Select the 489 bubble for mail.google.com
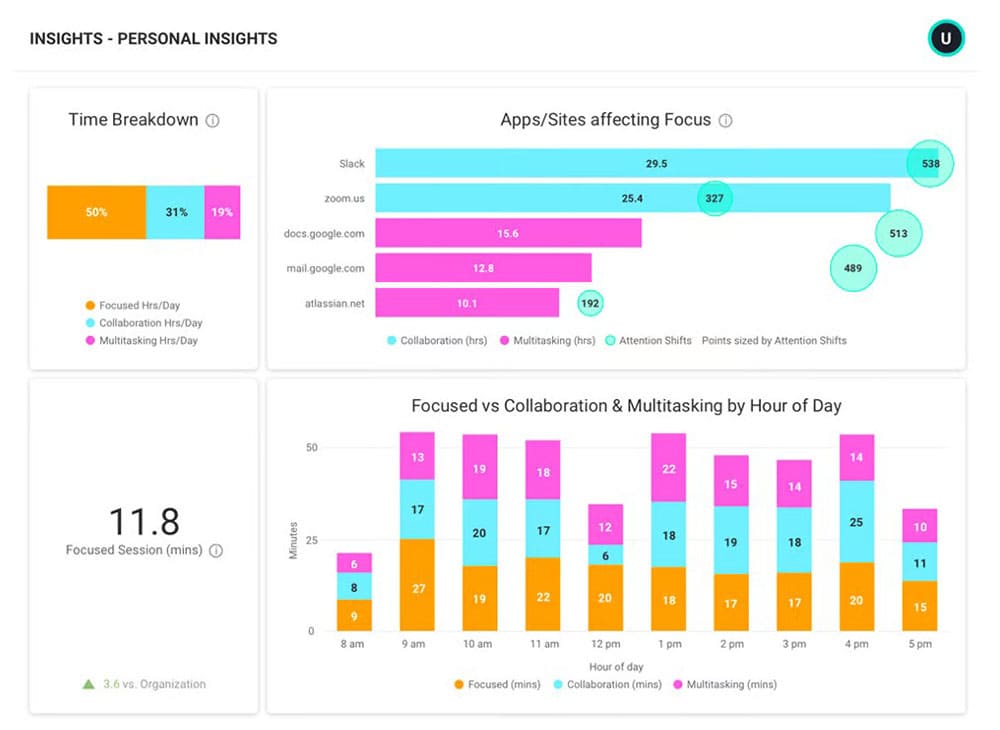This screenshot has height=730, width=1000. click(853, 268)
